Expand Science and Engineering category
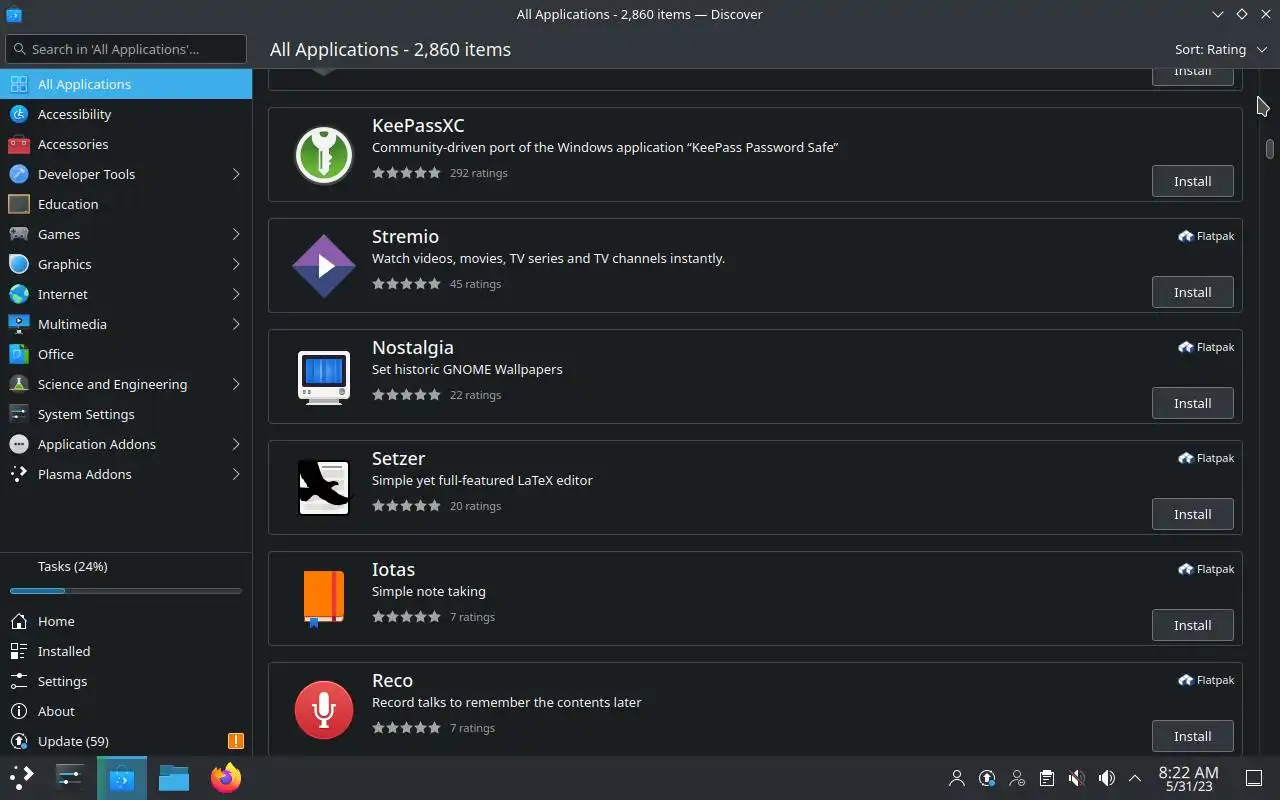This screenshot has width=1280, height=800. [x=236, y=384]
